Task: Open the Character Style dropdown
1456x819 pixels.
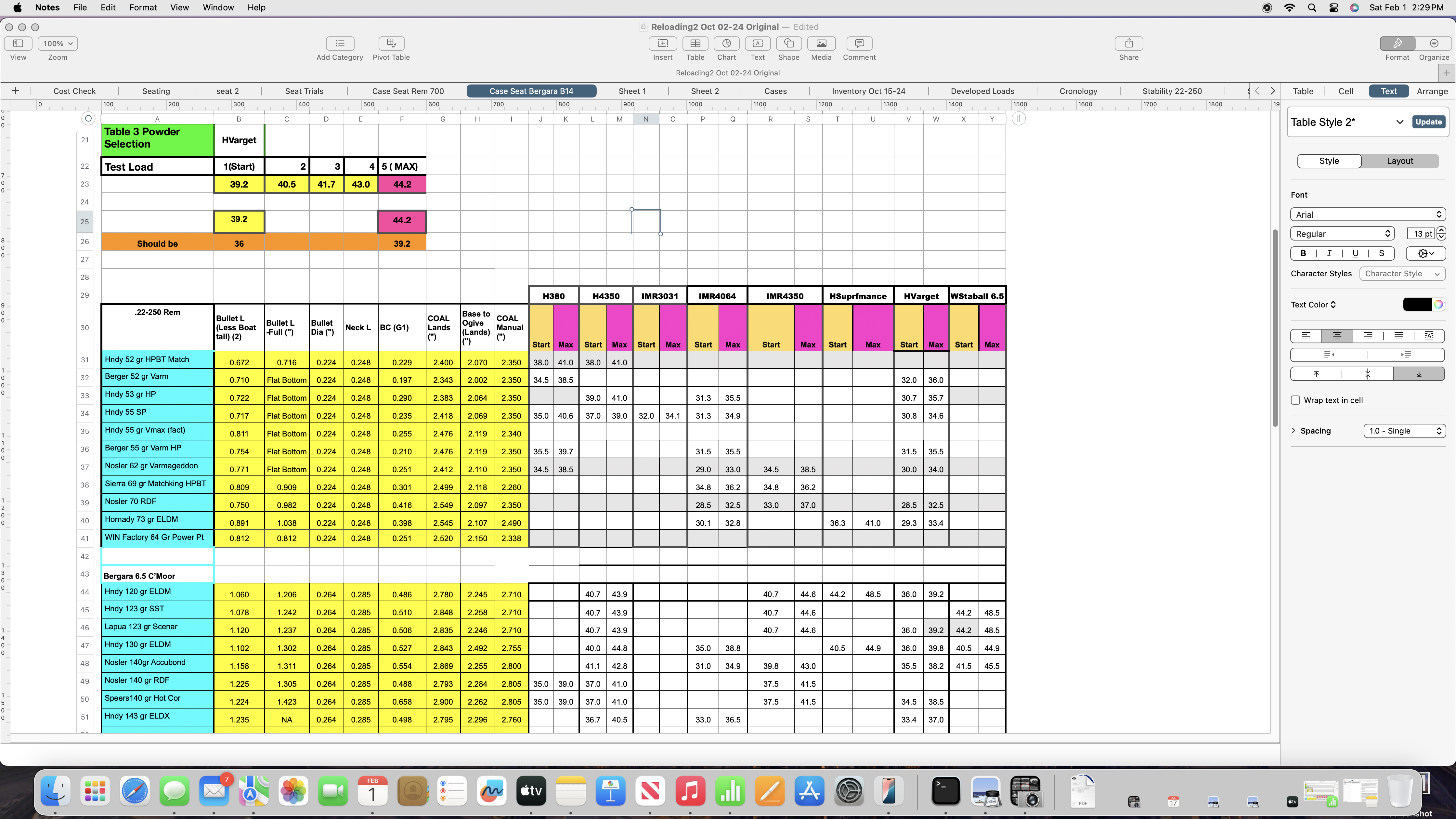Action: pos(1402,274)
